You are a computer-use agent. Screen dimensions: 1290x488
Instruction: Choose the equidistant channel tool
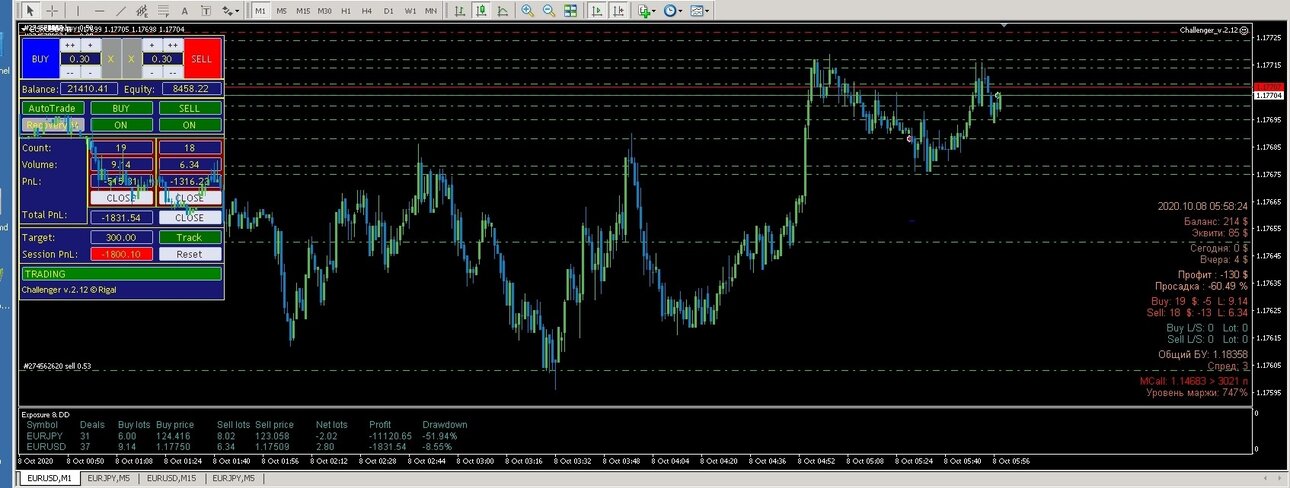coord(142,10)
